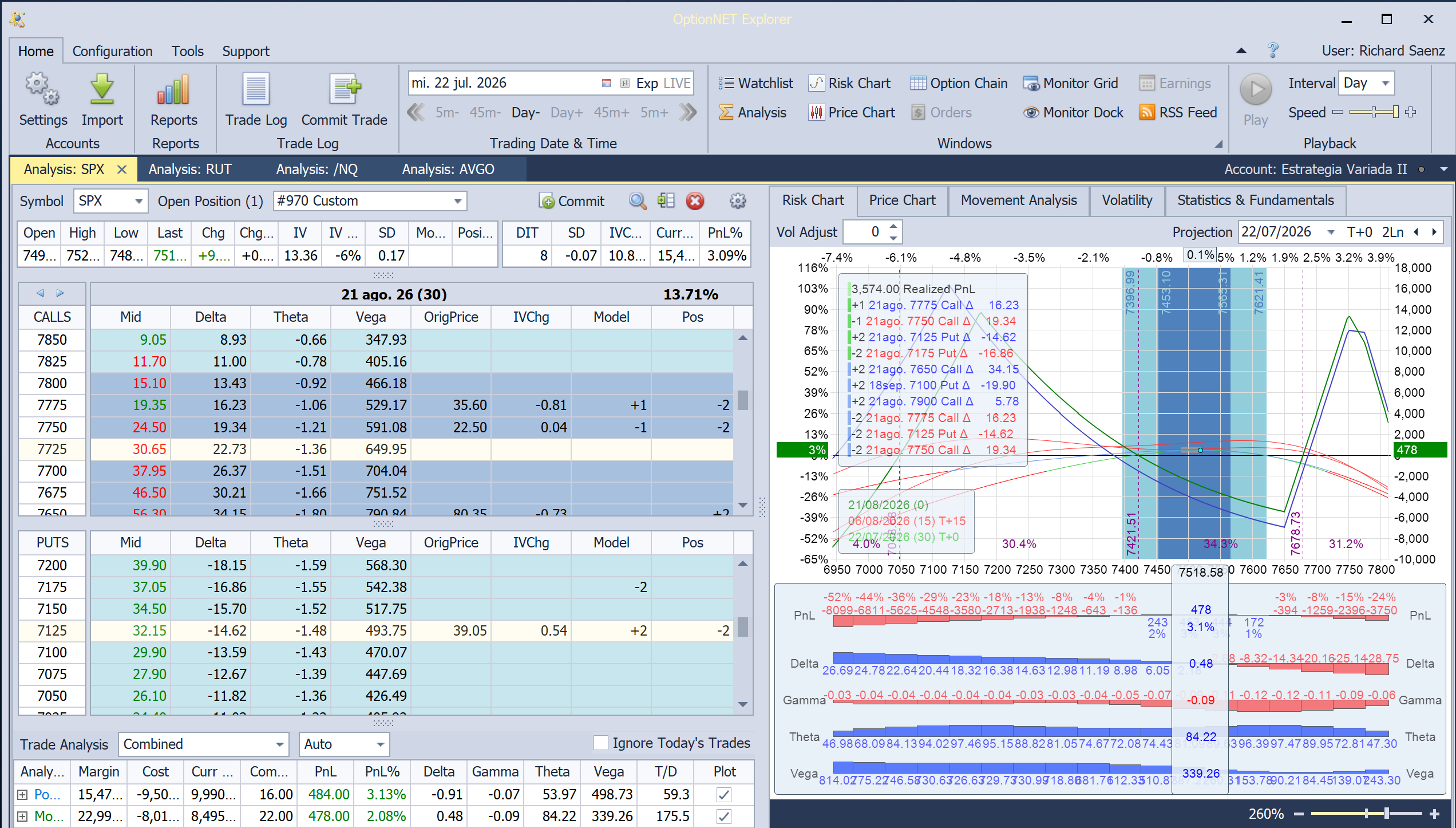Adjust the playback Speed slider
The image size is (1456, 828).
pos(1374,112)
